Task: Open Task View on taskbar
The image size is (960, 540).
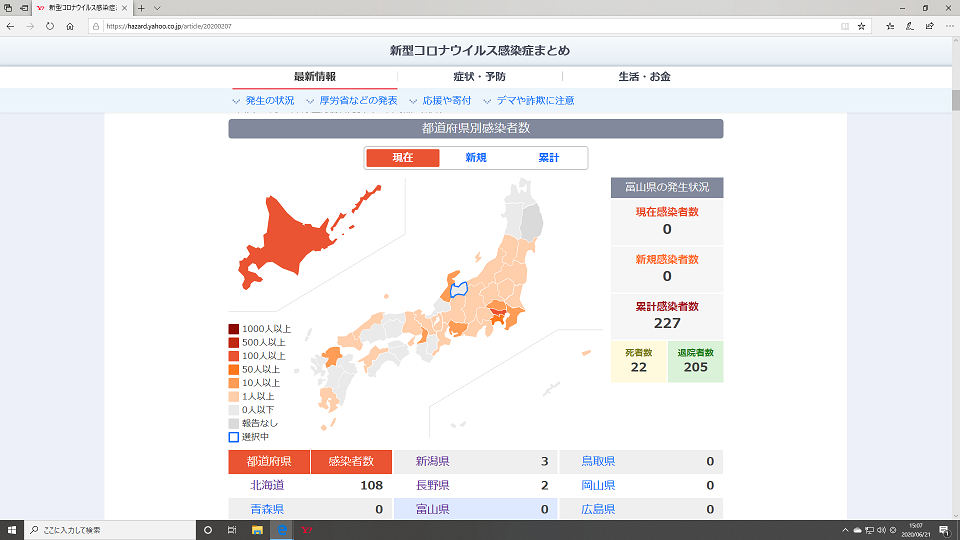Action: pyautogui.click(x=232, y=530)
